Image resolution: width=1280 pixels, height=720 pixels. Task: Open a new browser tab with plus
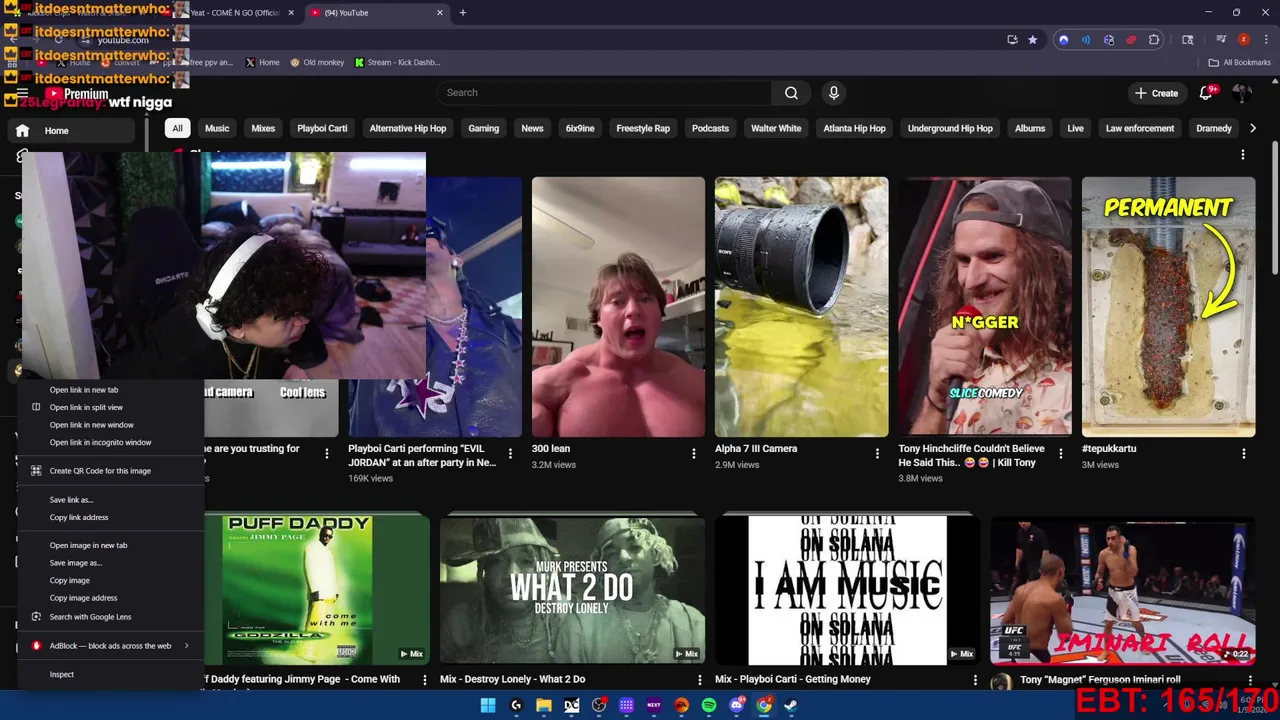[x=462, y=13]
